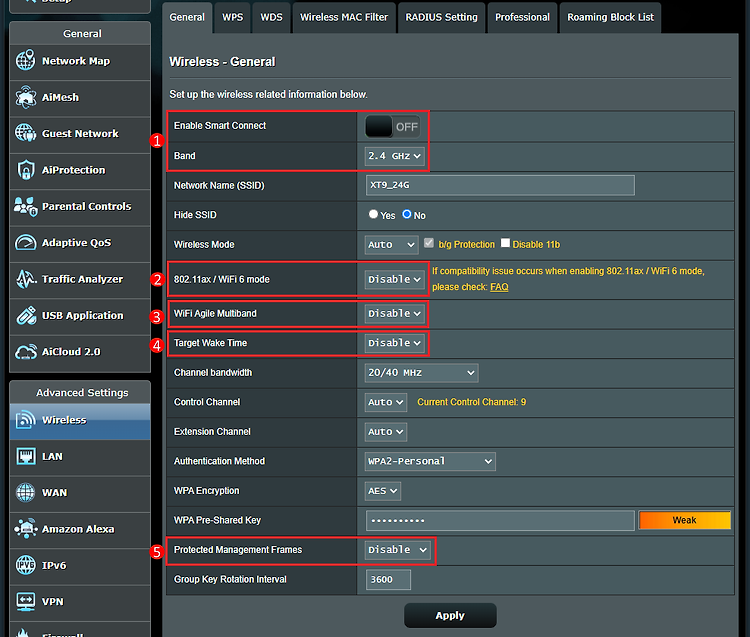Click Advanced Settings section header
The height and width of the screenshot is (637, 750).
point(82,393)
